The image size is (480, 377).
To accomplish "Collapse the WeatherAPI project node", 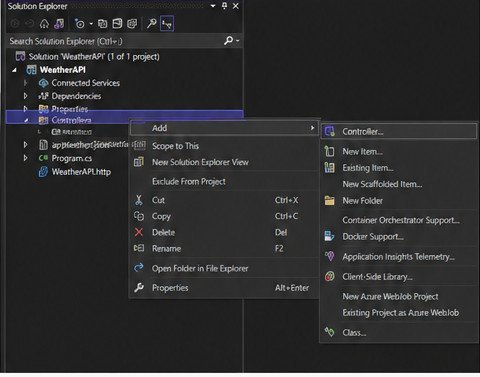I will tap(14, 70).
